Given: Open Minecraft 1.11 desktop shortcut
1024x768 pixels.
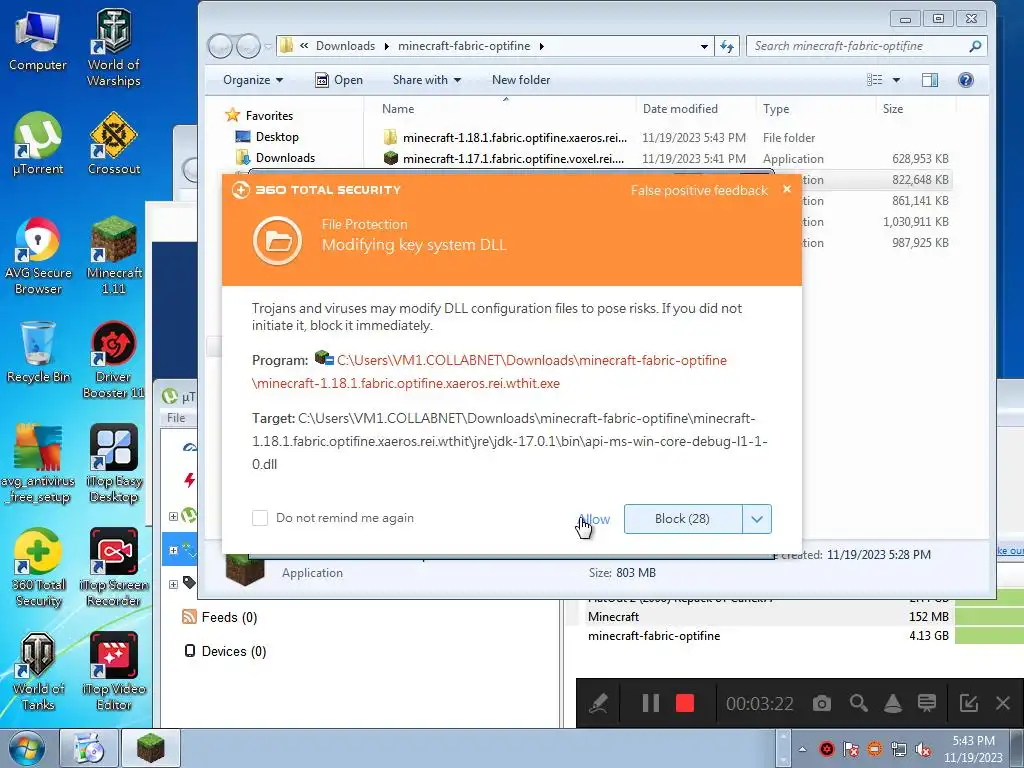Looking at the screenshot, I should click(114, 255).
